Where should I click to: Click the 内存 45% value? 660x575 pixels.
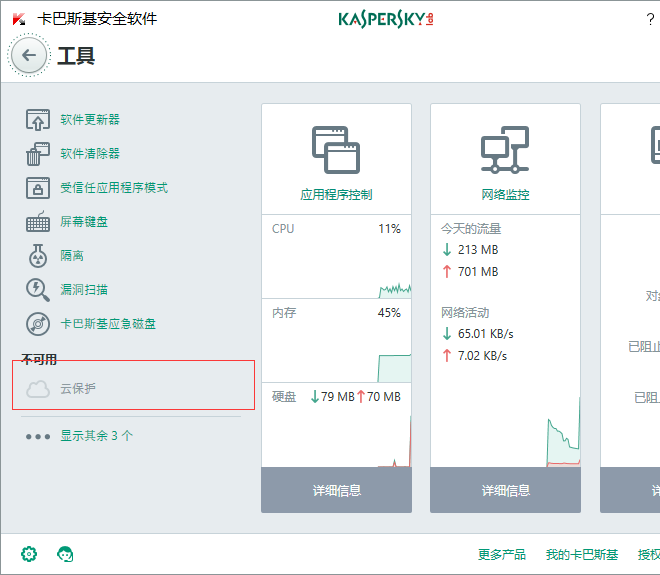389,313
